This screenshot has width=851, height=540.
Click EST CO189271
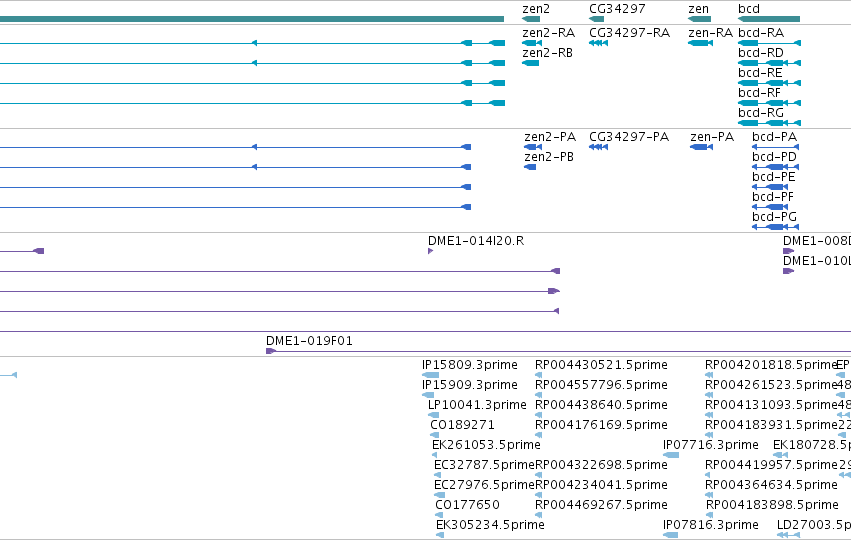pyautogui.click(x=462, y=425)
